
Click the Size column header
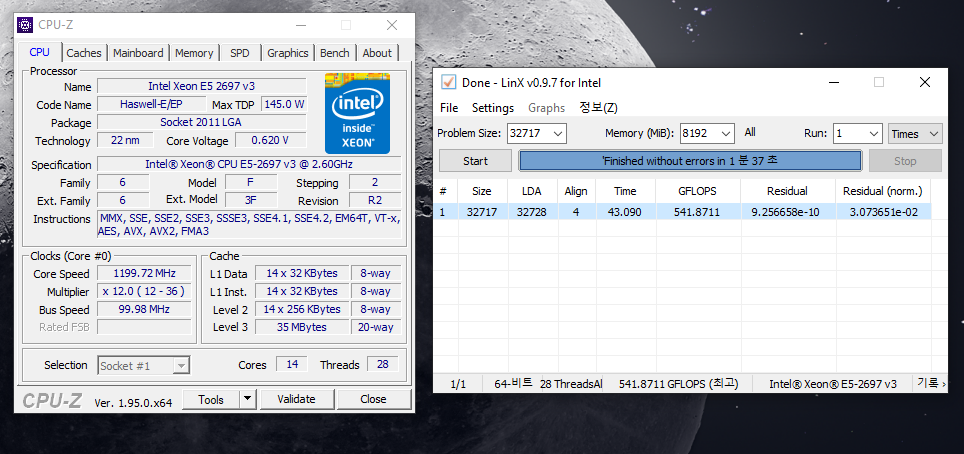pos(482,191)
